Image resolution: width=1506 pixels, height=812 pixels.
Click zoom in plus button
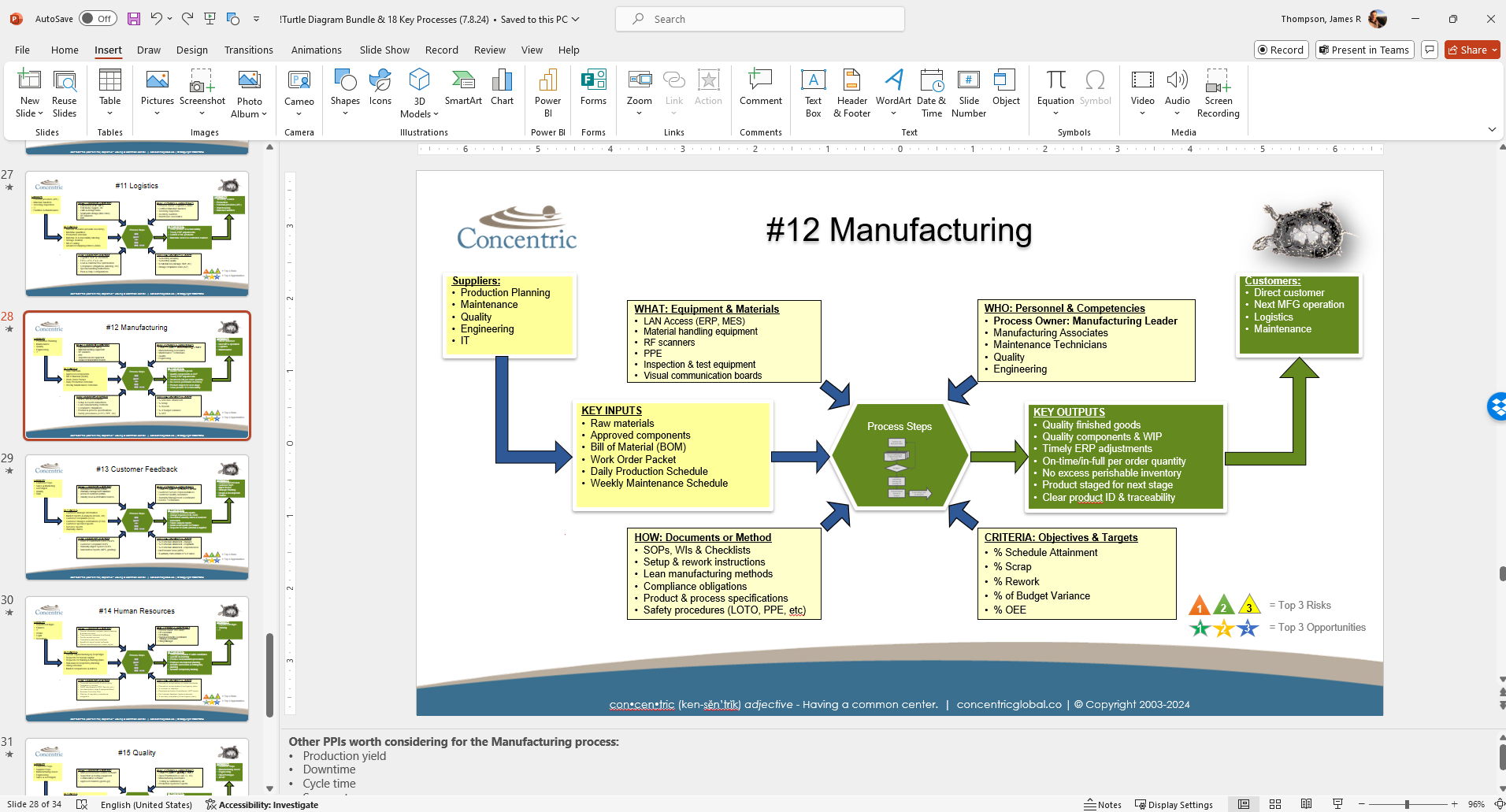1454,804
